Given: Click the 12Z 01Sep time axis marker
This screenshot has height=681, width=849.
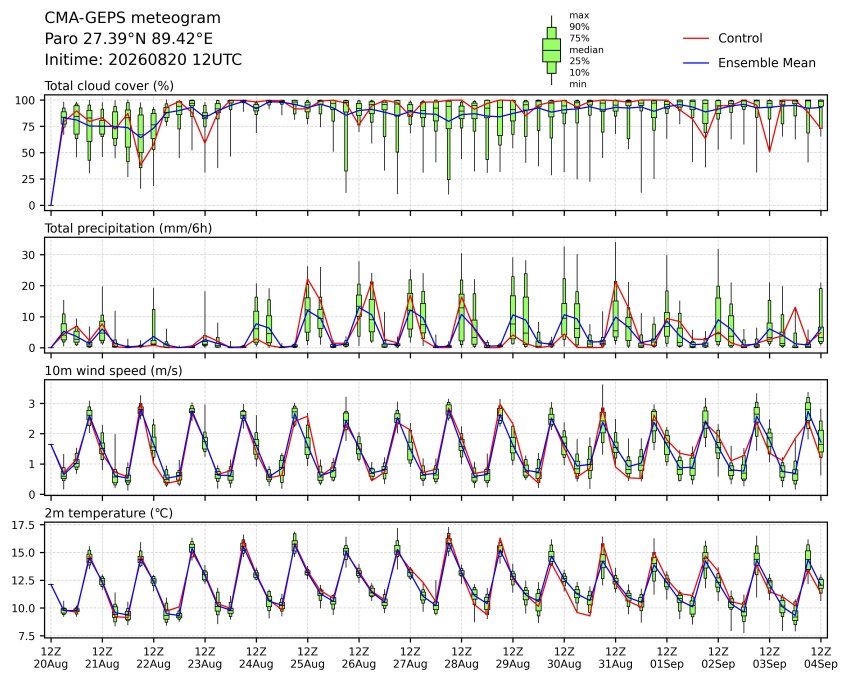Looking at the screenshot, I should click(667, 658).
